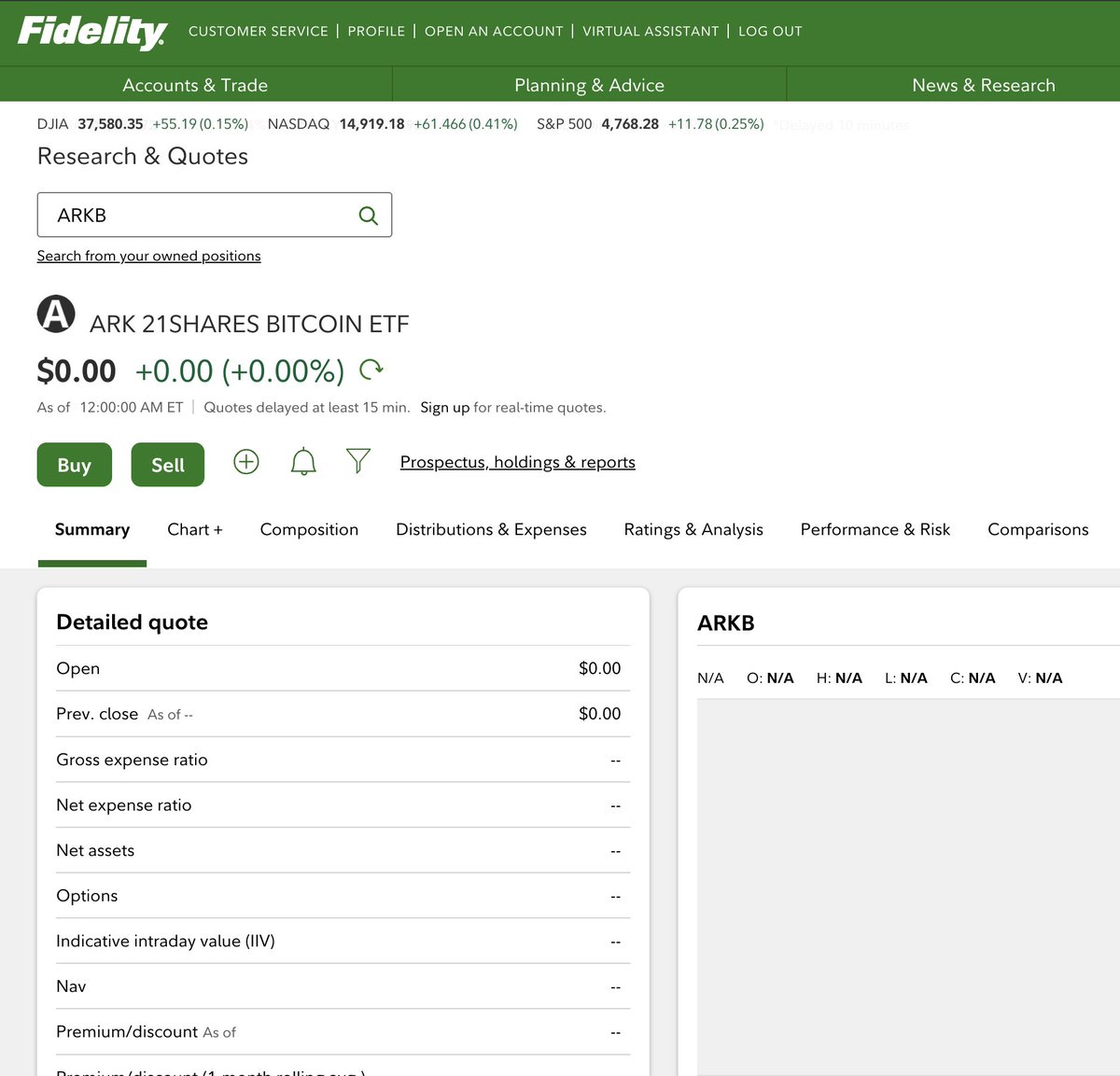Click Search from your owned positions
Image resolution: width=1120 pixels, height=1076 pixels.
click(149, 256)
